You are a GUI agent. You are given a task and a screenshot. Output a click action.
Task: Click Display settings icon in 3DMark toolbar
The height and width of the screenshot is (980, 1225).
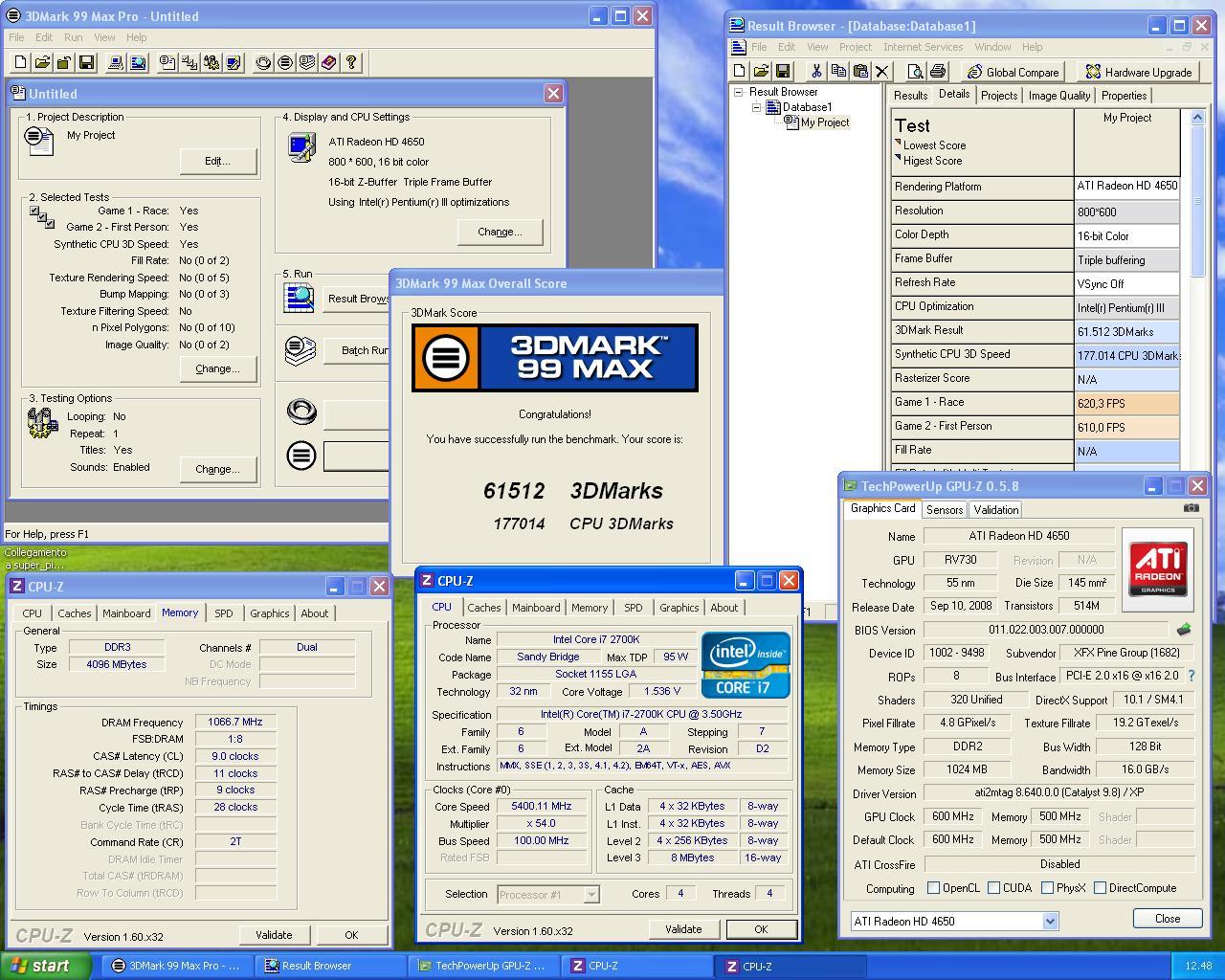click(234, 62)
